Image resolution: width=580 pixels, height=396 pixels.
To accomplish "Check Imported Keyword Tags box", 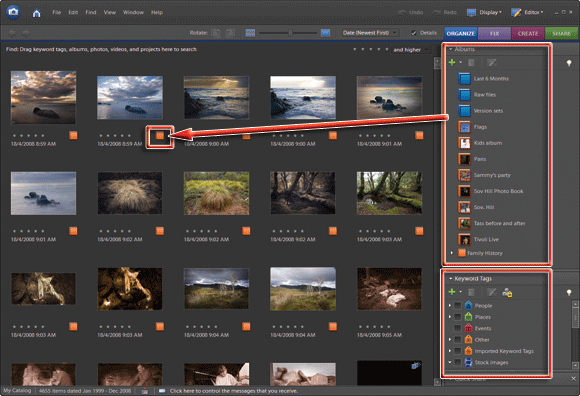I will pos(458,351).
